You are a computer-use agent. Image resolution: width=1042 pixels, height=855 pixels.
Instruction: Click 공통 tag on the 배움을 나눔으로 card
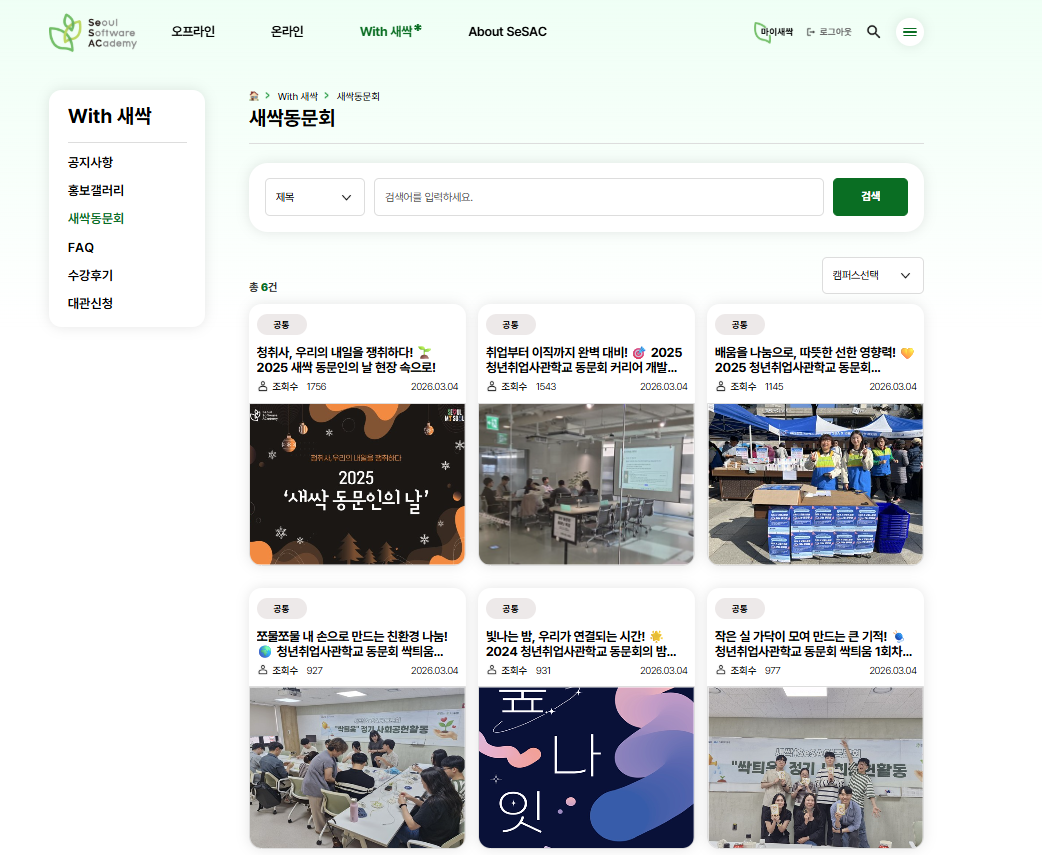point(740,325)
